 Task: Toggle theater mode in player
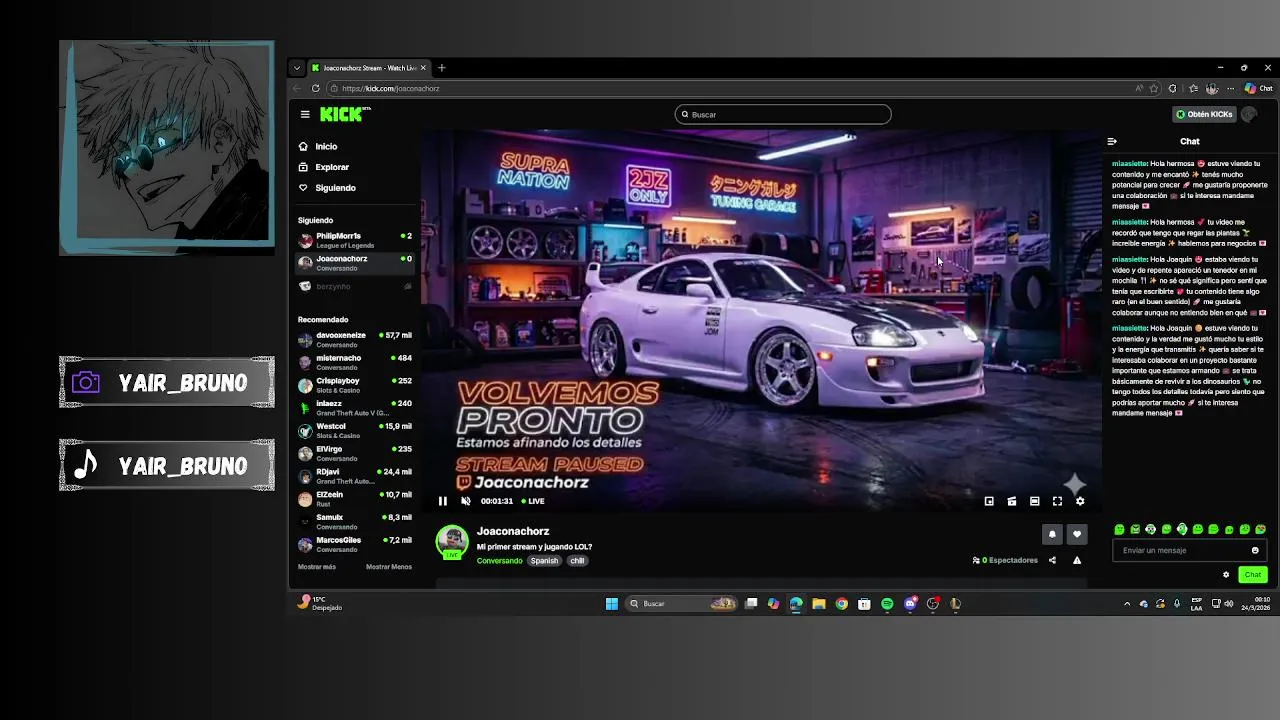click(x=1035, y=501)
